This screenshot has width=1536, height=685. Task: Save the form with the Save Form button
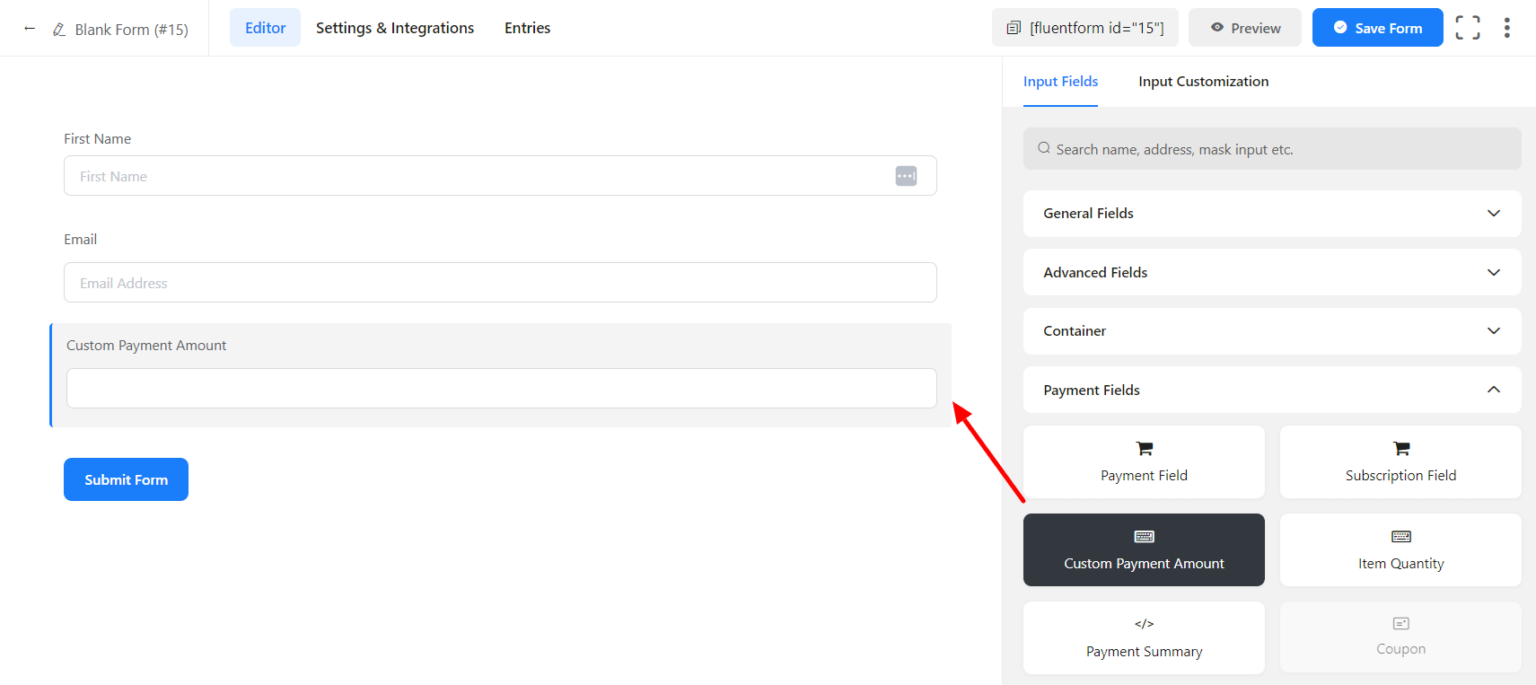1377,27
